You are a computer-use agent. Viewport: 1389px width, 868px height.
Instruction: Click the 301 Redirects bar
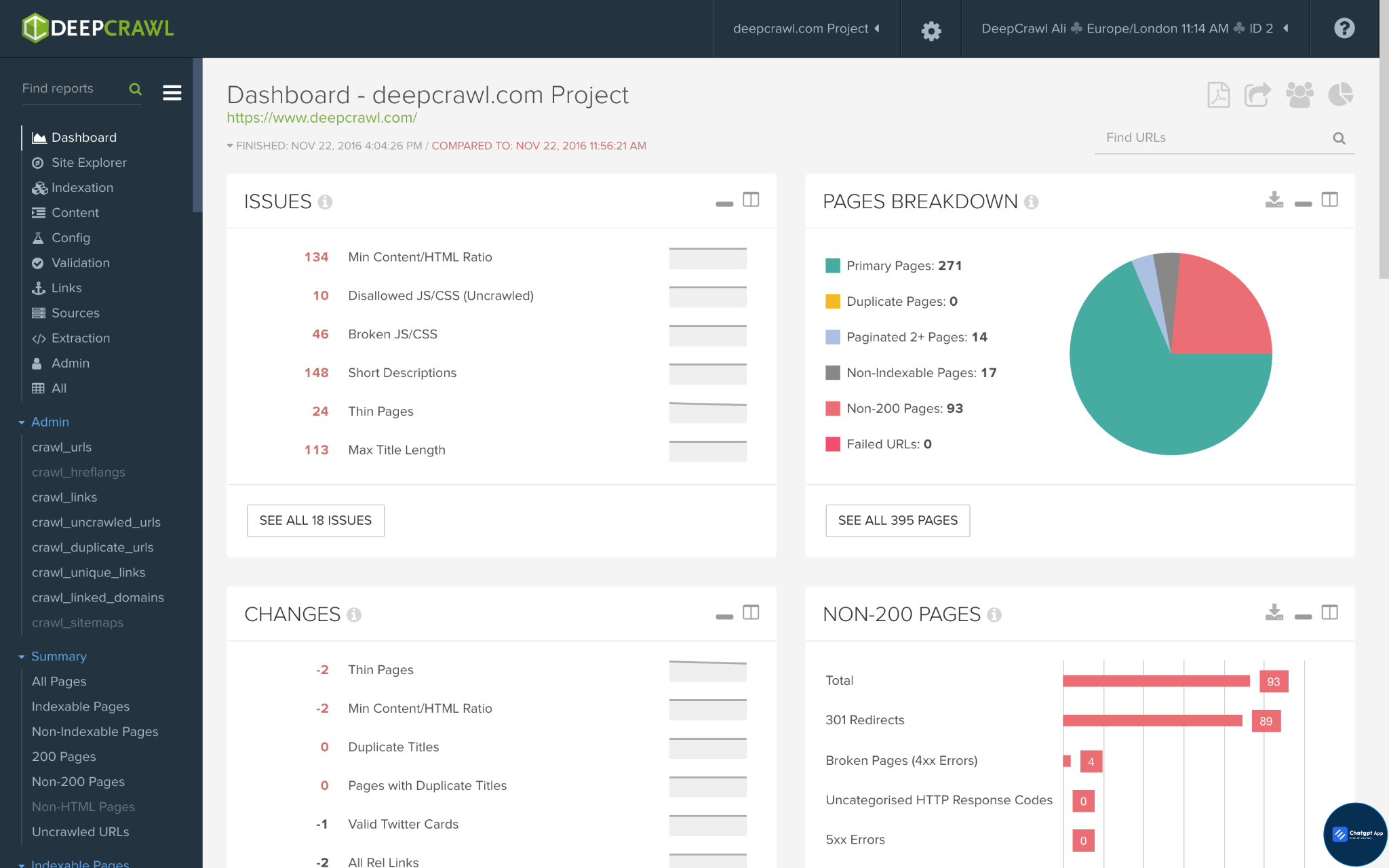1152,720
